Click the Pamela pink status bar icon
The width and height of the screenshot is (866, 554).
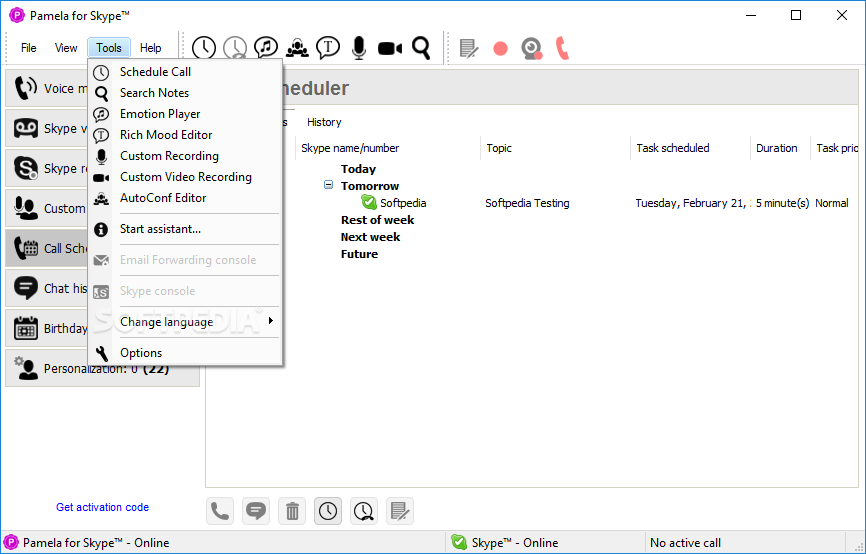(x=11, y=542)
